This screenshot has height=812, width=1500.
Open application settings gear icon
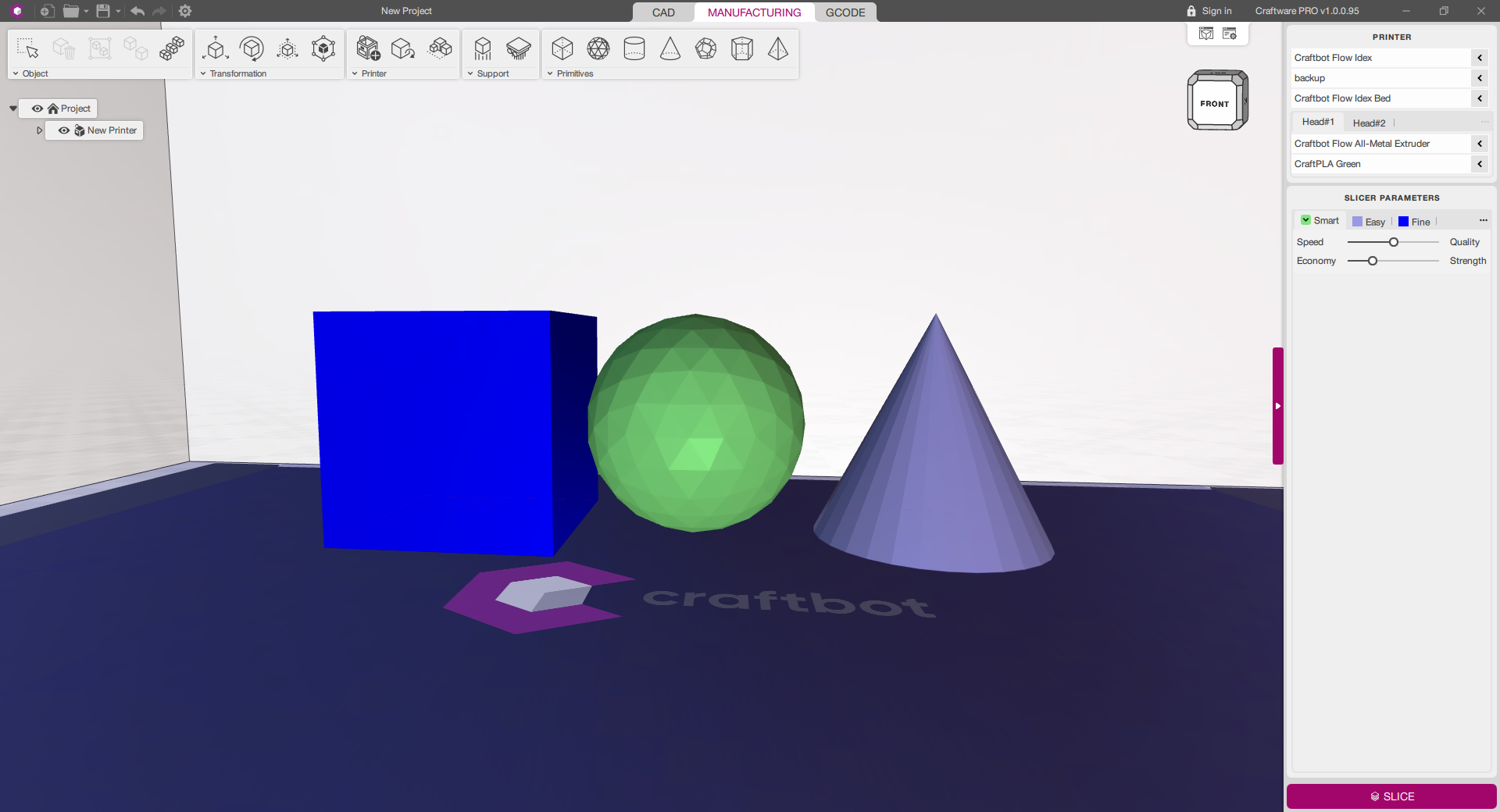(x=185, y=11)
